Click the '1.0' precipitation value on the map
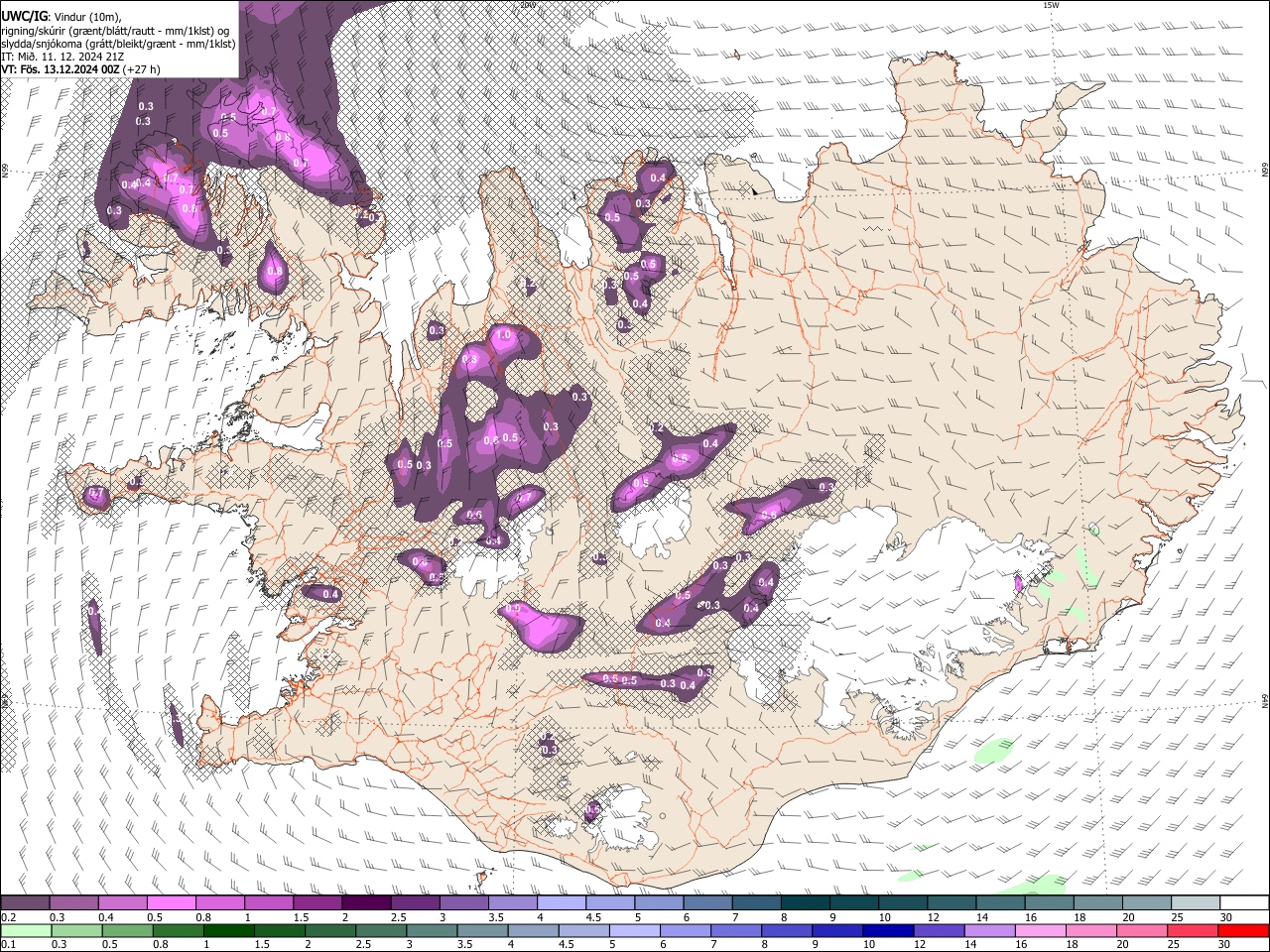 point(503,335)
